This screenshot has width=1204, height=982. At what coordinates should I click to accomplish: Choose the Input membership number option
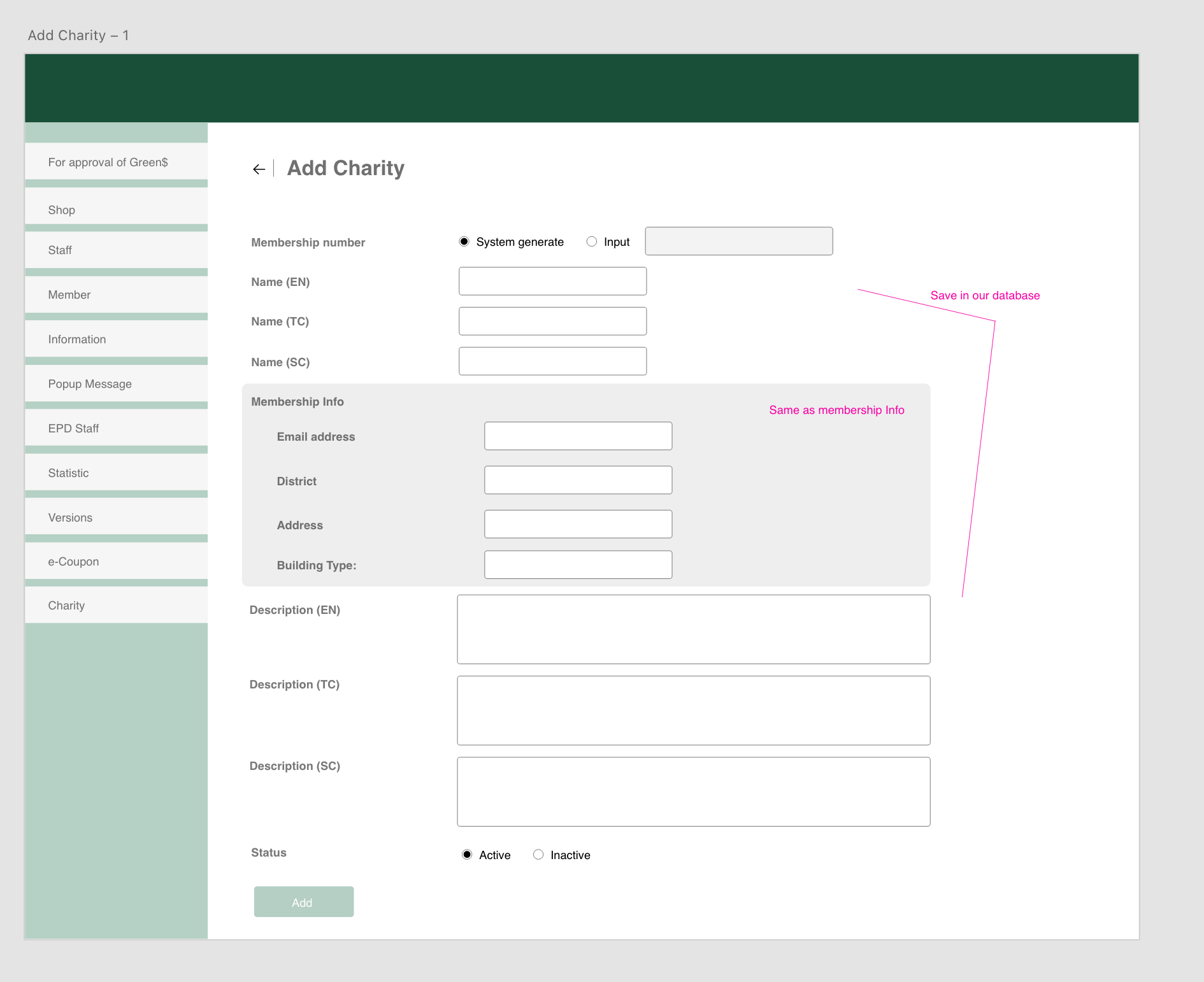point(592,241)
